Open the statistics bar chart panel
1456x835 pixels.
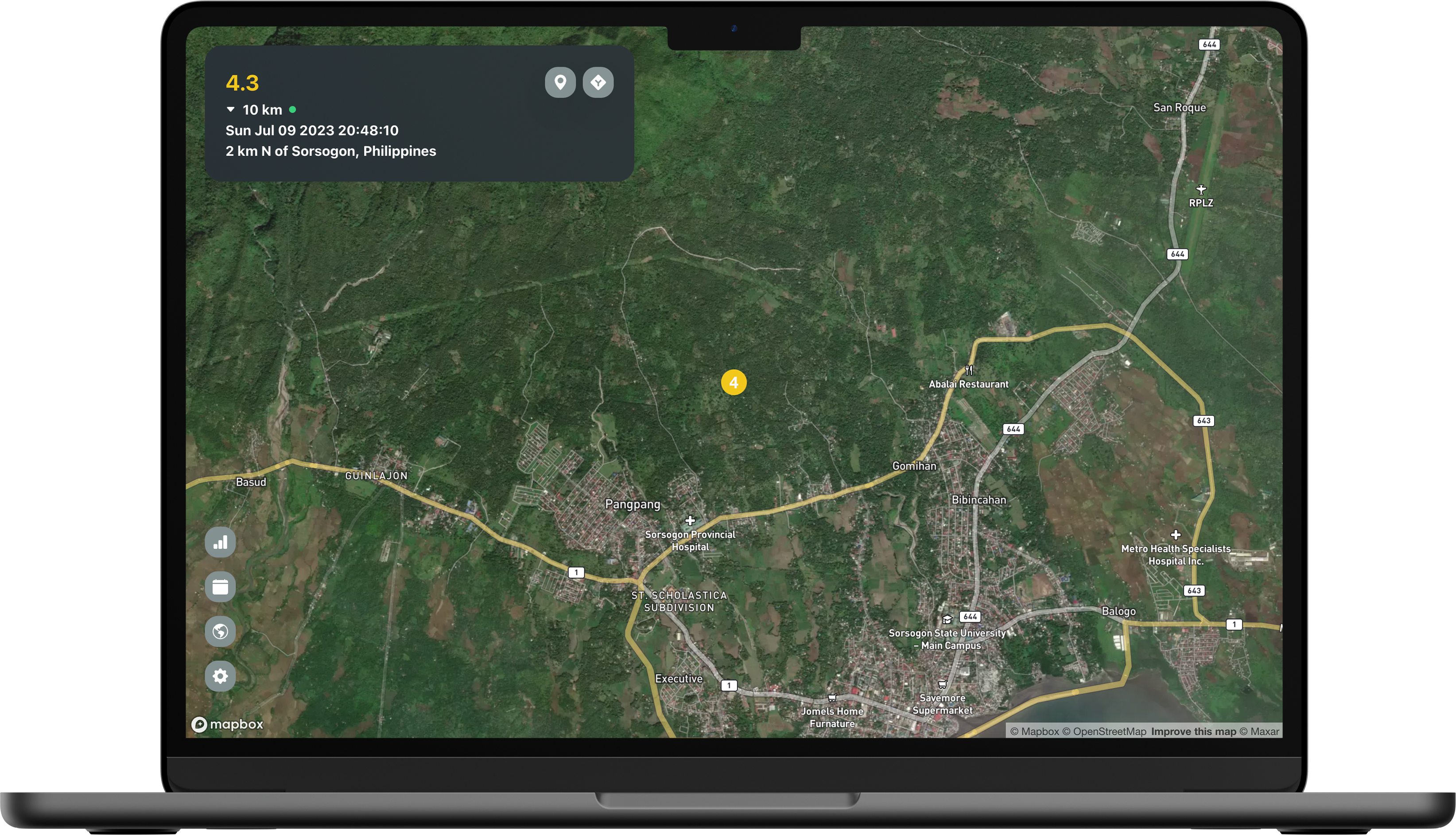click(220, 542)
